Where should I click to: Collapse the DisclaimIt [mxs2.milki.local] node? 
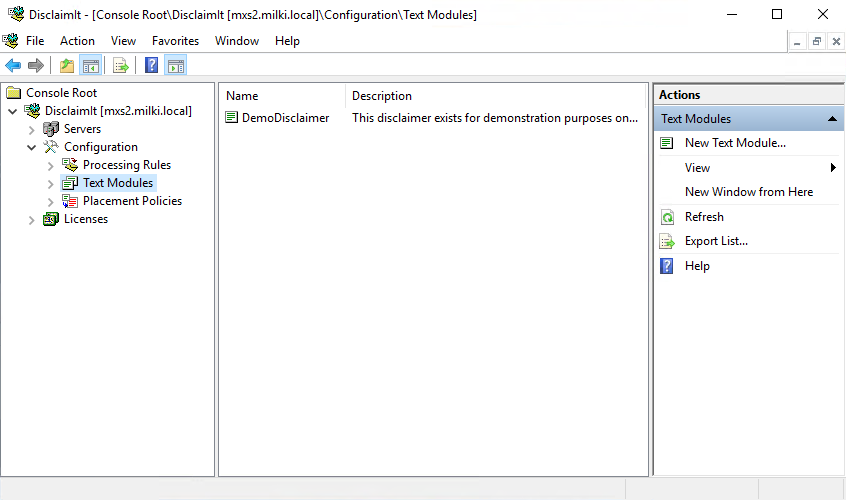[x=13, y=112]
